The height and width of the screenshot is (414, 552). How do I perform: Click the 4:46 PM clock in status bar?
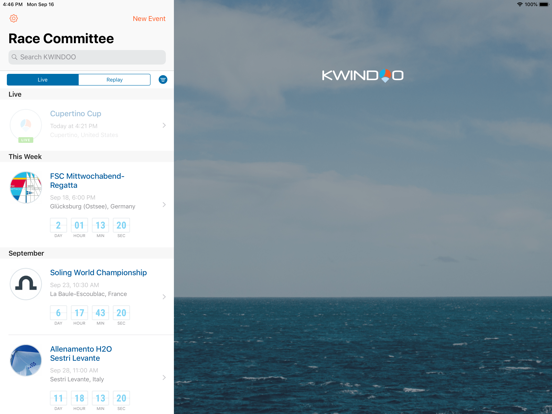[x=13, y=4]
